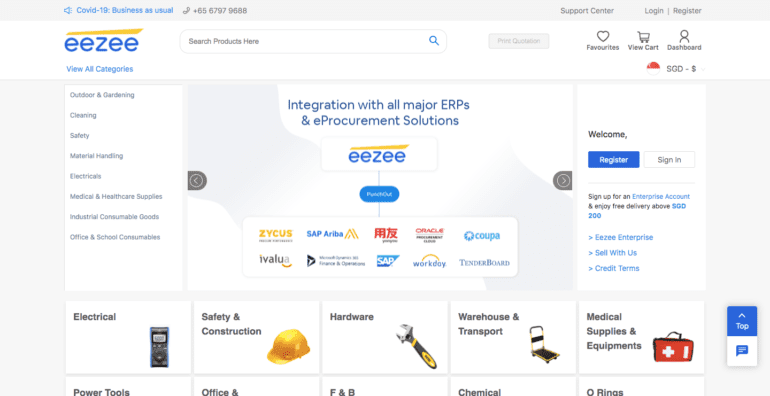Screen dimensions: 770x396
Task: Go to previous carousel slide
Action: click(x=197, y=180)
